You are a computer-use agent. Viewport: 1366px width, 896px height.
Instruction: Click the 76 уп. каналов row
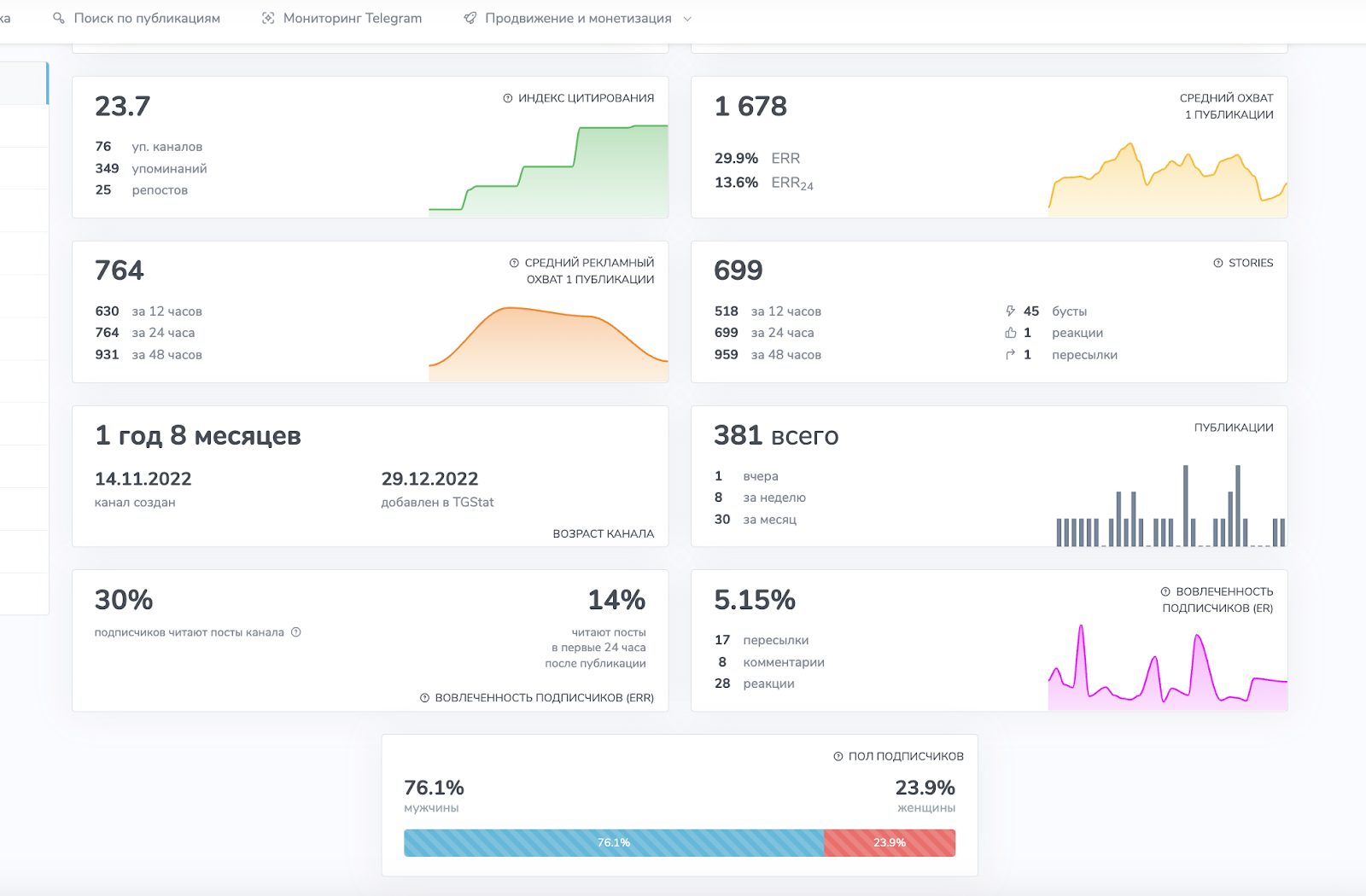[149, 147]
